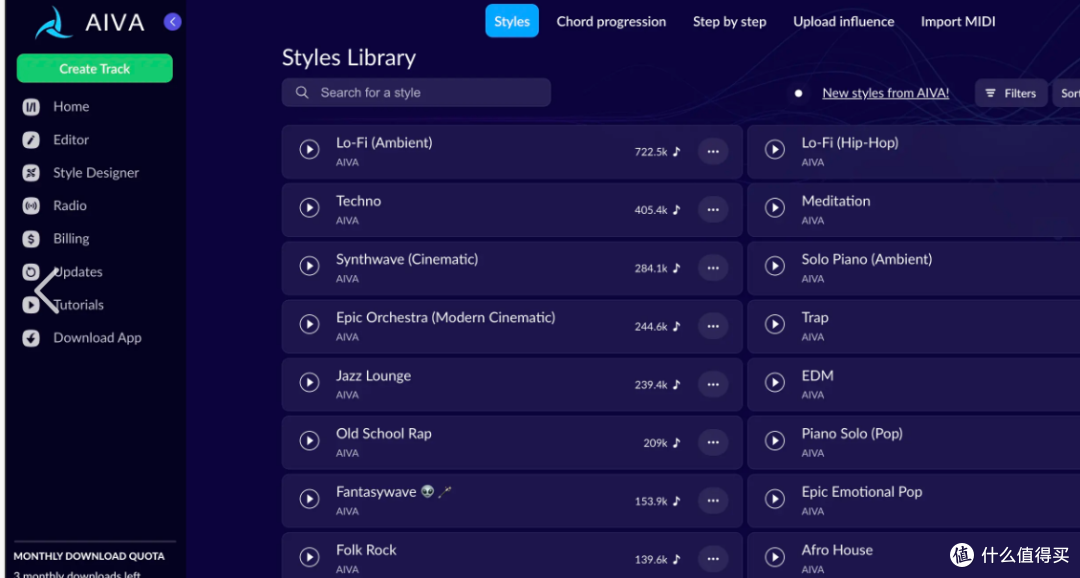Play the Piano Solo (Pop) preview
This screenshot has height=578, width=1080.
pos(775,440)
